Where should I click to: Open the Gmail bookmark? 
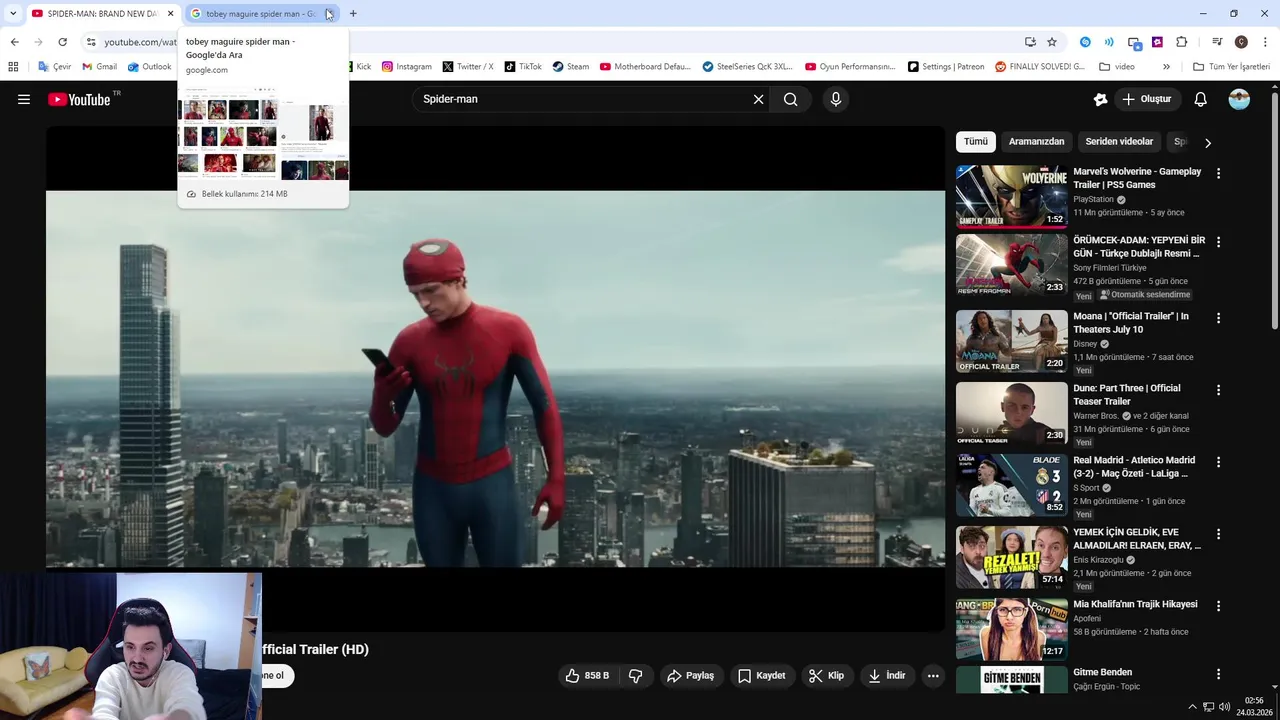(x=99, y=67)
